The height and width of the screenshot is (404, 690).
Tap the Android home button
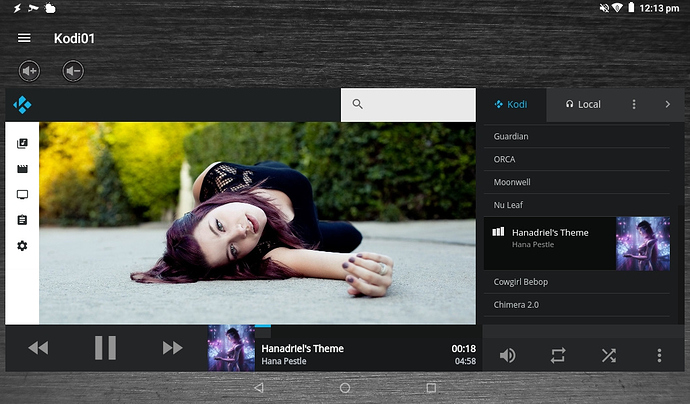[x=345, y=388]
